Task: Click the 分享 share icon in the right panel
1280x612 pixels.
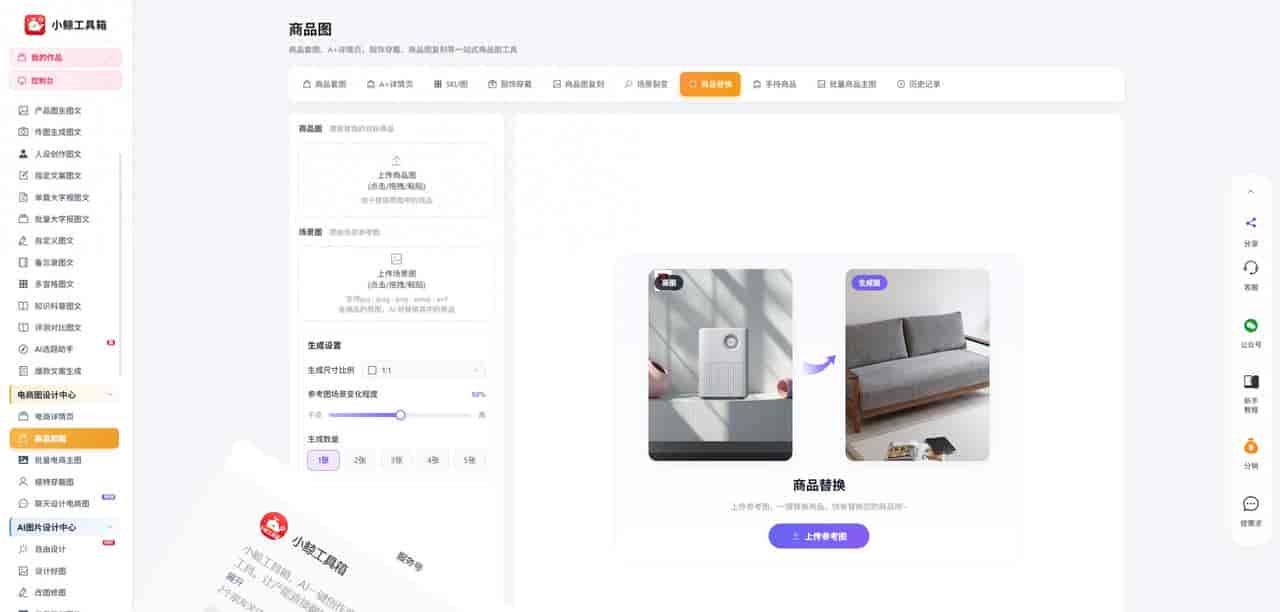Action: pyautogui.click(x=1250, y=223)
